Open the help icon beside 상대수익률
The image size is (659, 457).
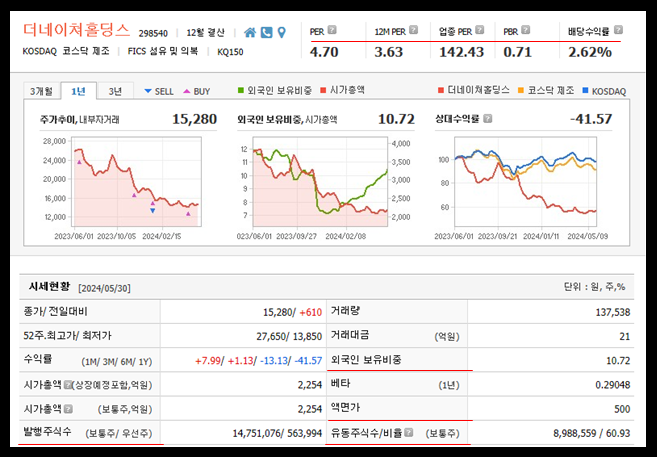pyautogui.click(x=488, y=119)
